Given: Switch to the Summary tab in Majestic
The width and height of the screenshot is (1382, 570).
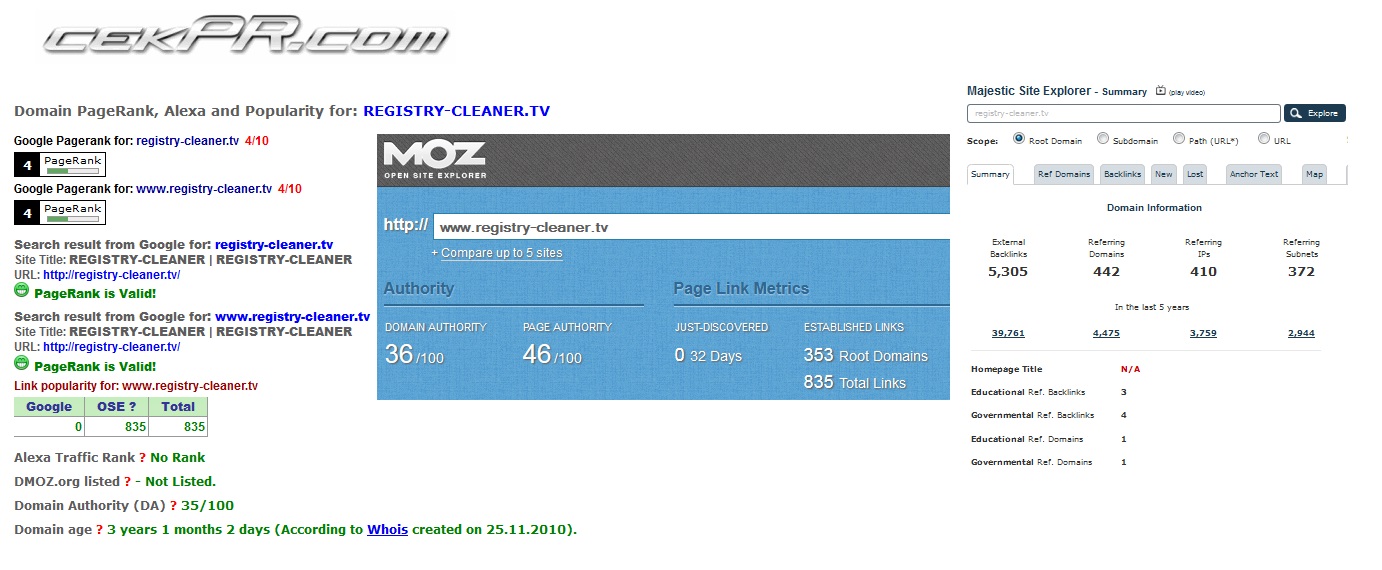Looking at the screenshot, I should click(x=991, y=174).
